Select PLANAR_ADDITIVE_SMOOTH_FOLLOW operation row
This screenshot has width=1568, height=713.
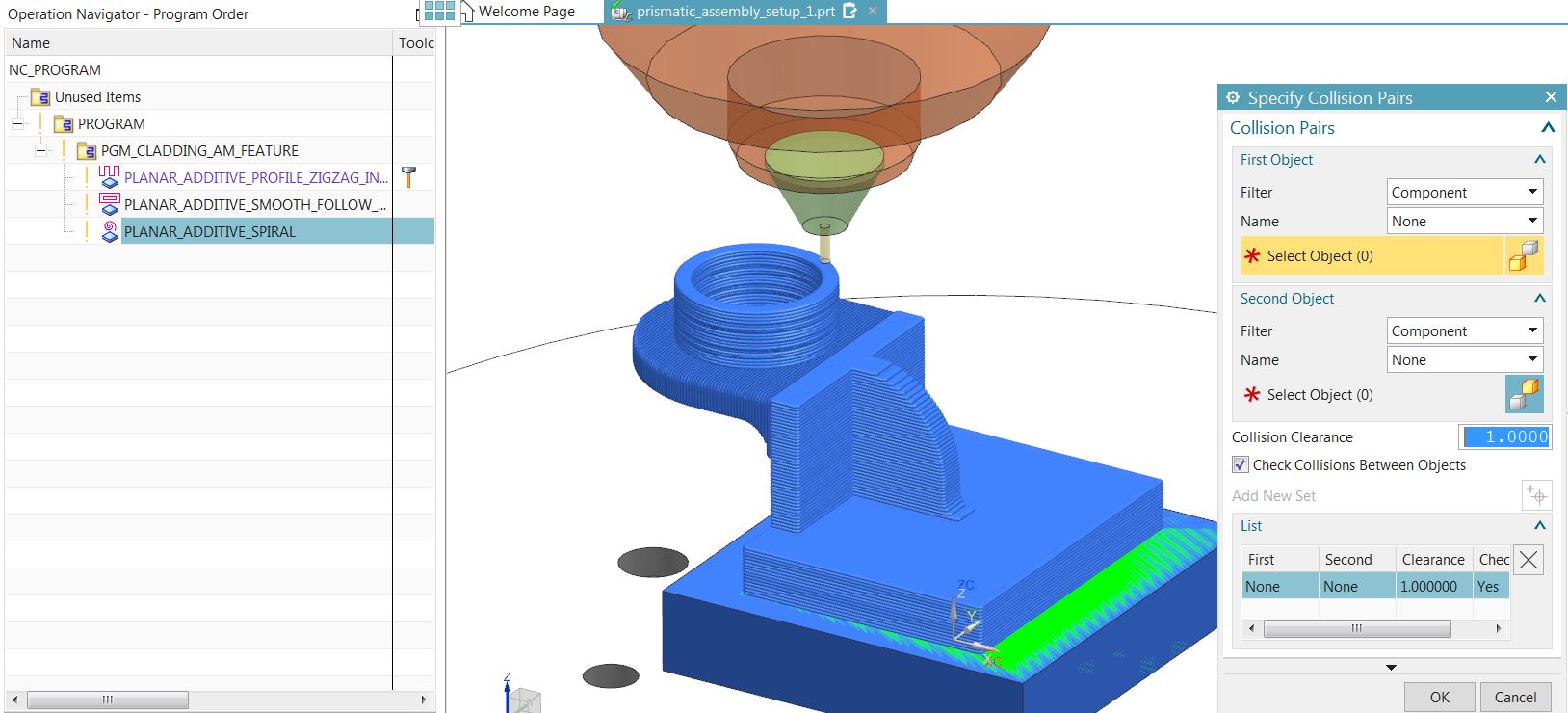[254, 204]
